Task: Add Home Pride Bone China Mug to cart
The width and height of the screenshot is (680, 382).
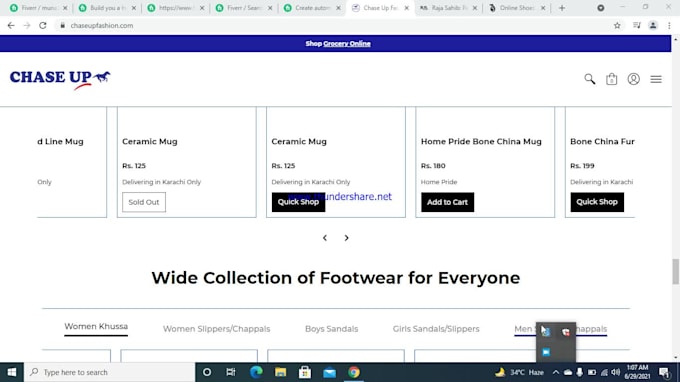Action: [447, 202]
